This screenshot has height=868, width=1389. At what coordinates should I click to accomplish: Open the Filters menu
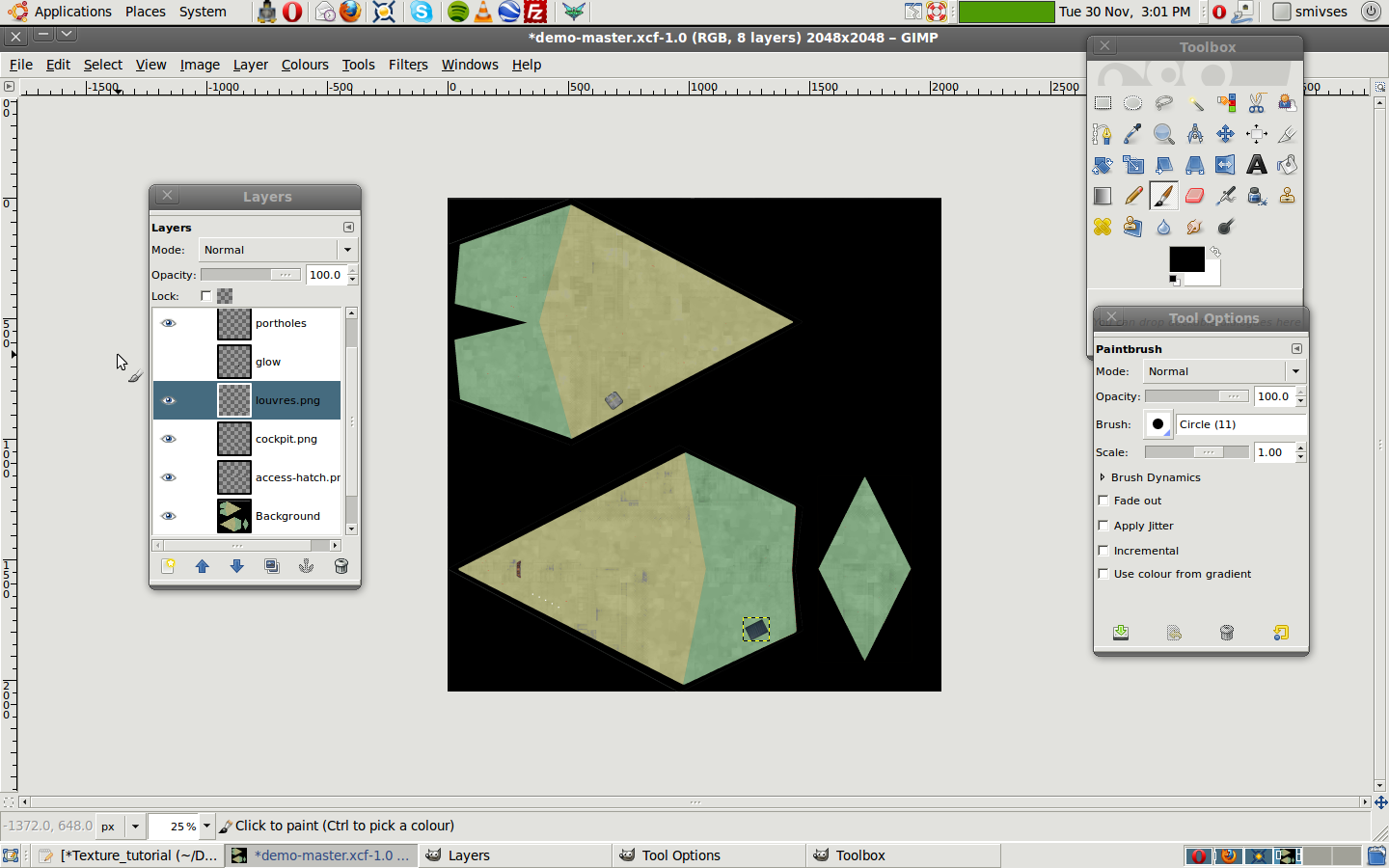point(408,65)
